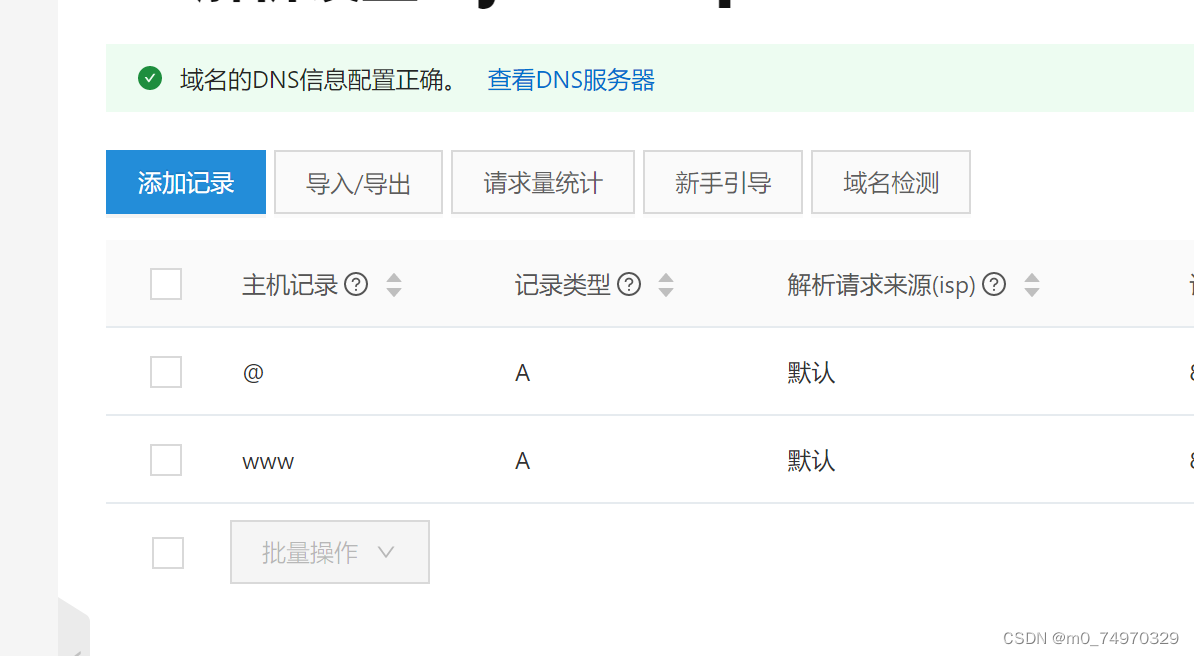Check the box for the @ record

click(x=166, y=372)
